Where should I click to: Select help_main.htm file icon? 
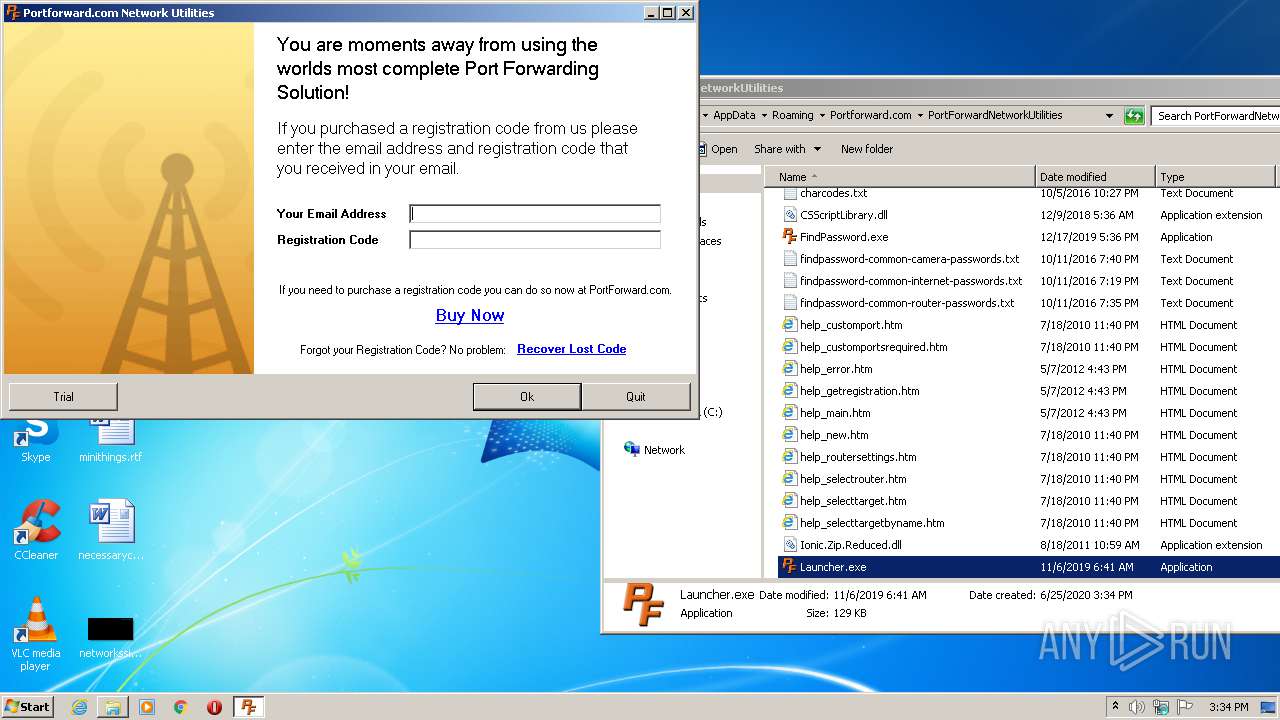click(x=789, y=413)
